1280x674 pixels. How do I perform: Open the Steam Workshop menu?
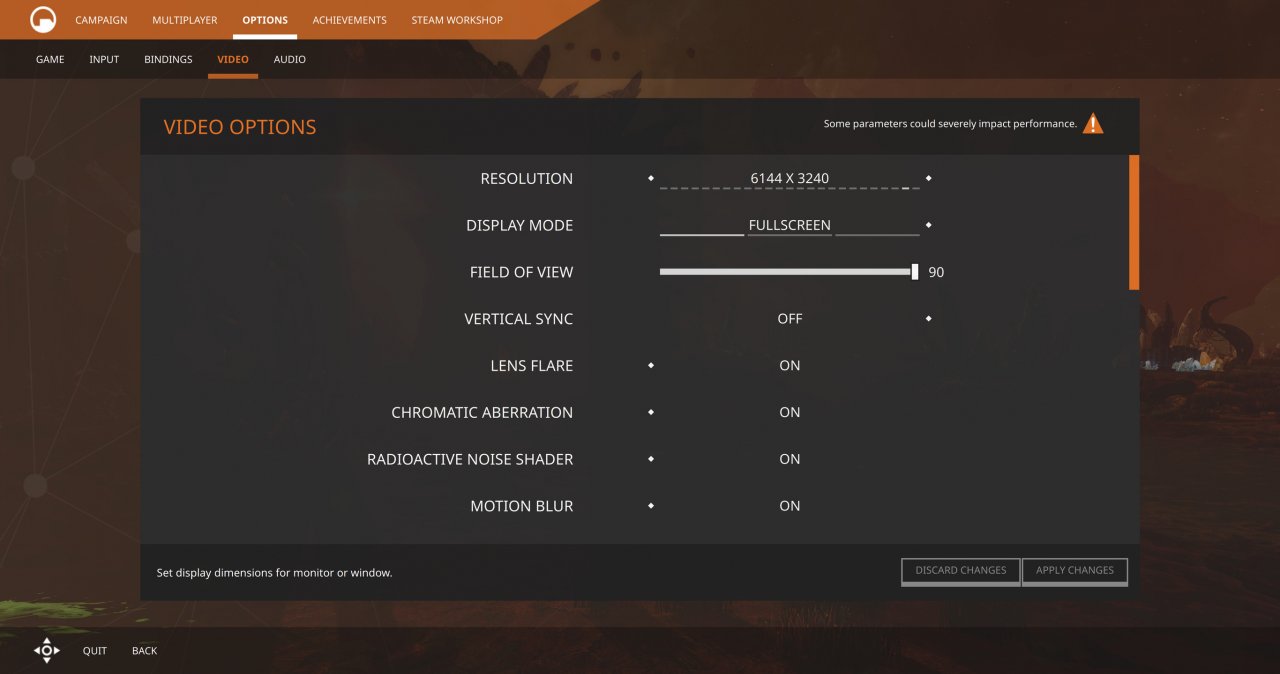[x=457, y=20]
